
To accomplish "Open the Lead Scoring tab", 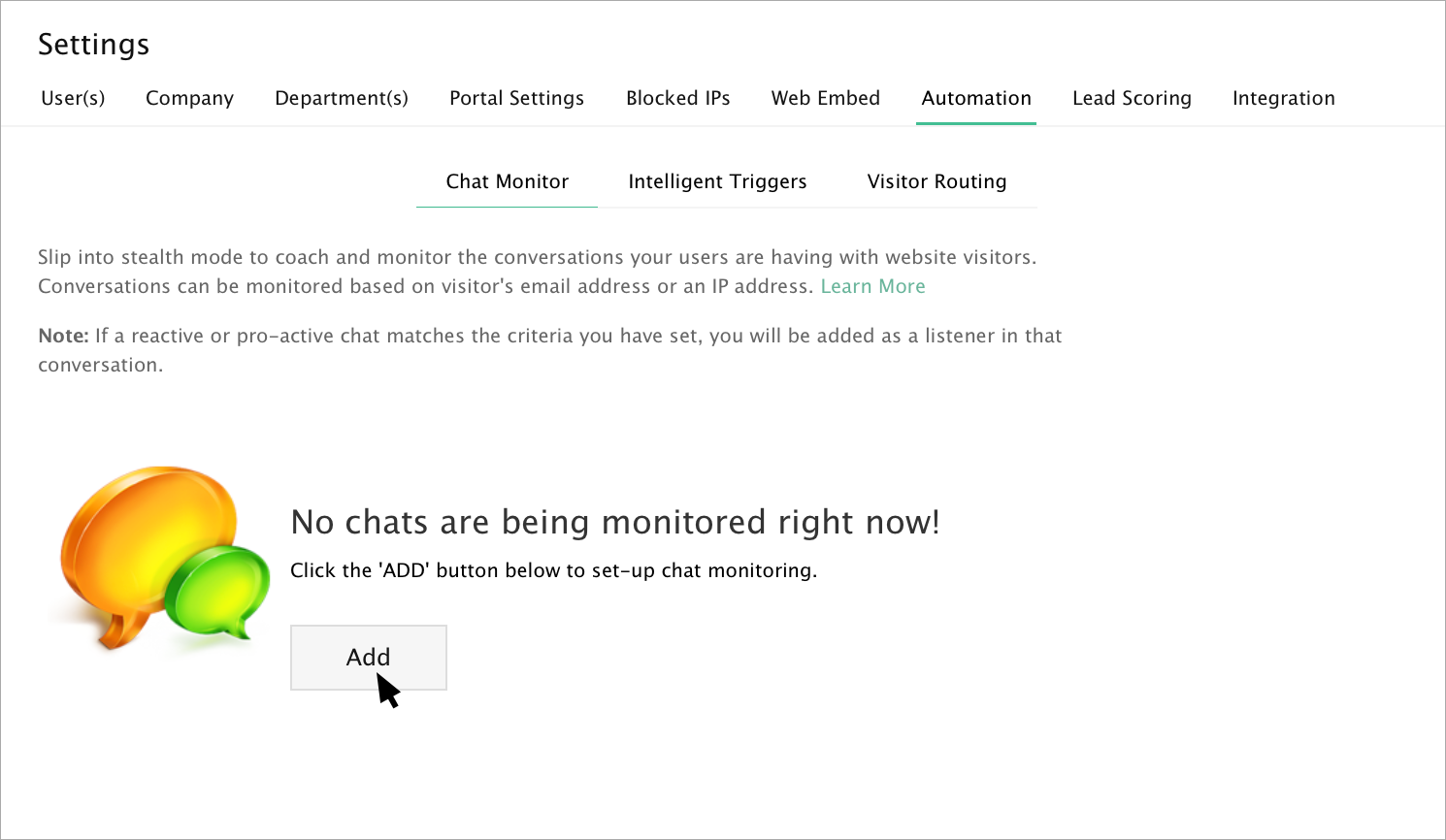I will pyautogui.click(x=1132, y=98).
